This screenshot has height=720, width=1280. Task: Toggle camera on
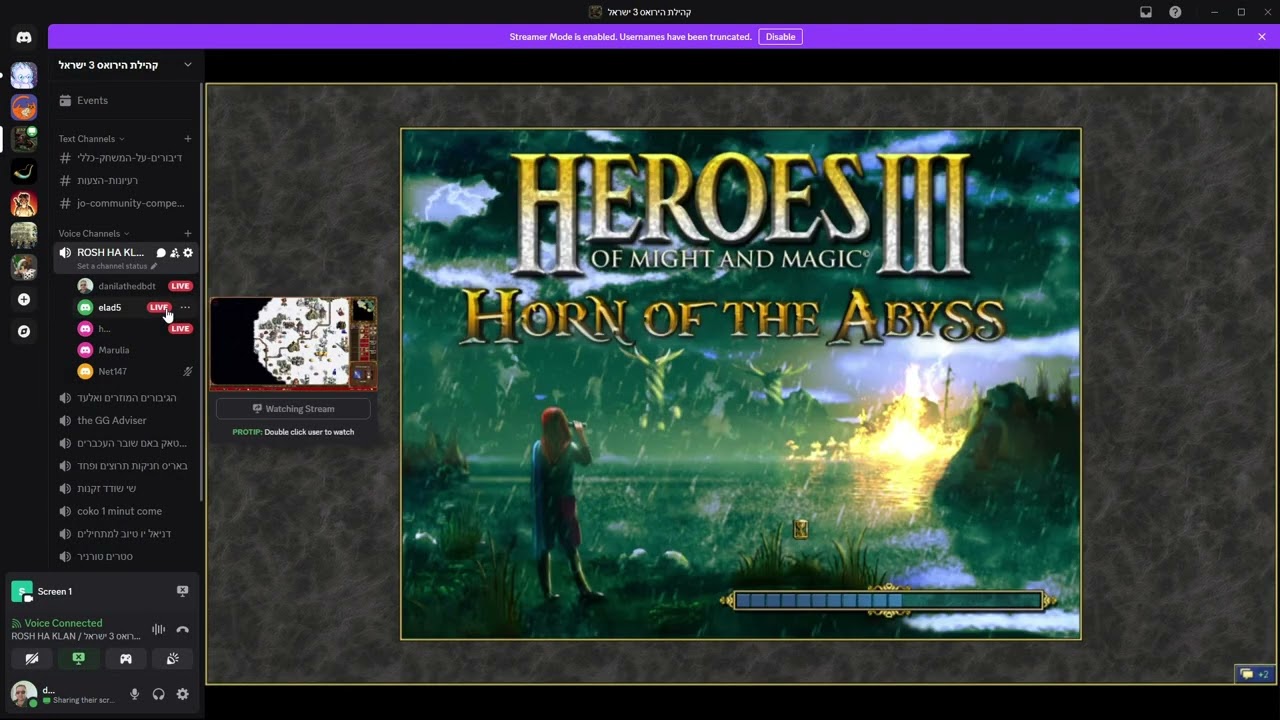pyautogui.click(x=32, y=659)
